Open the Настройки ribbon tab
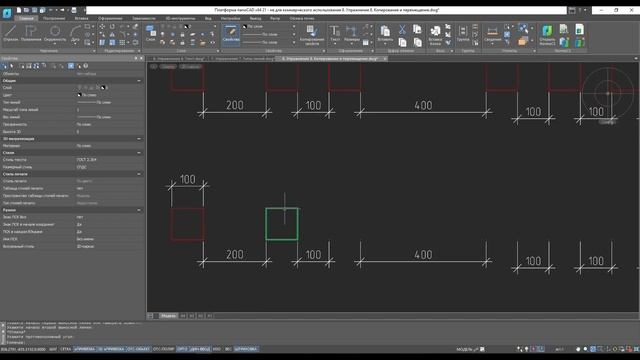Viewport: 640px width, 360px height. click(x=230, y=18)
